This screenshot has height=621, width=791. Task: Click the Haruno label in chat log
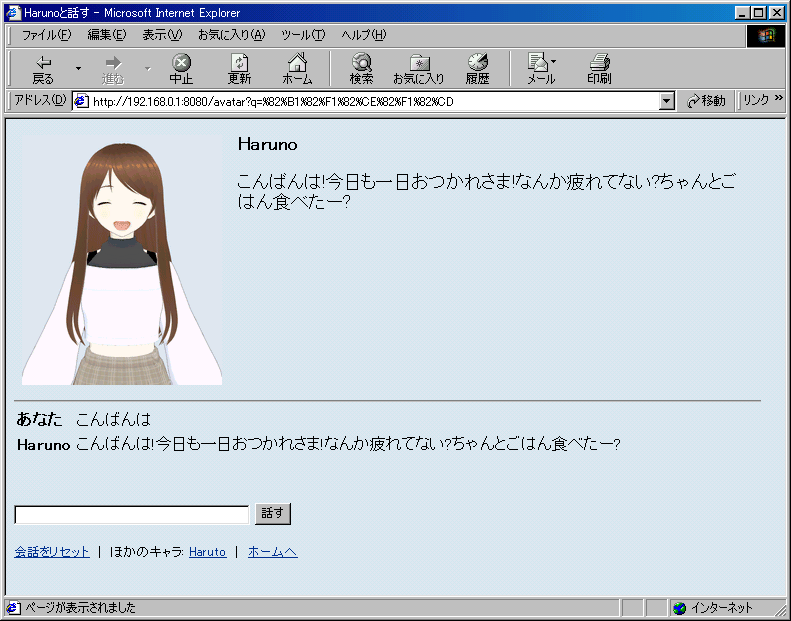coord(43,444)
